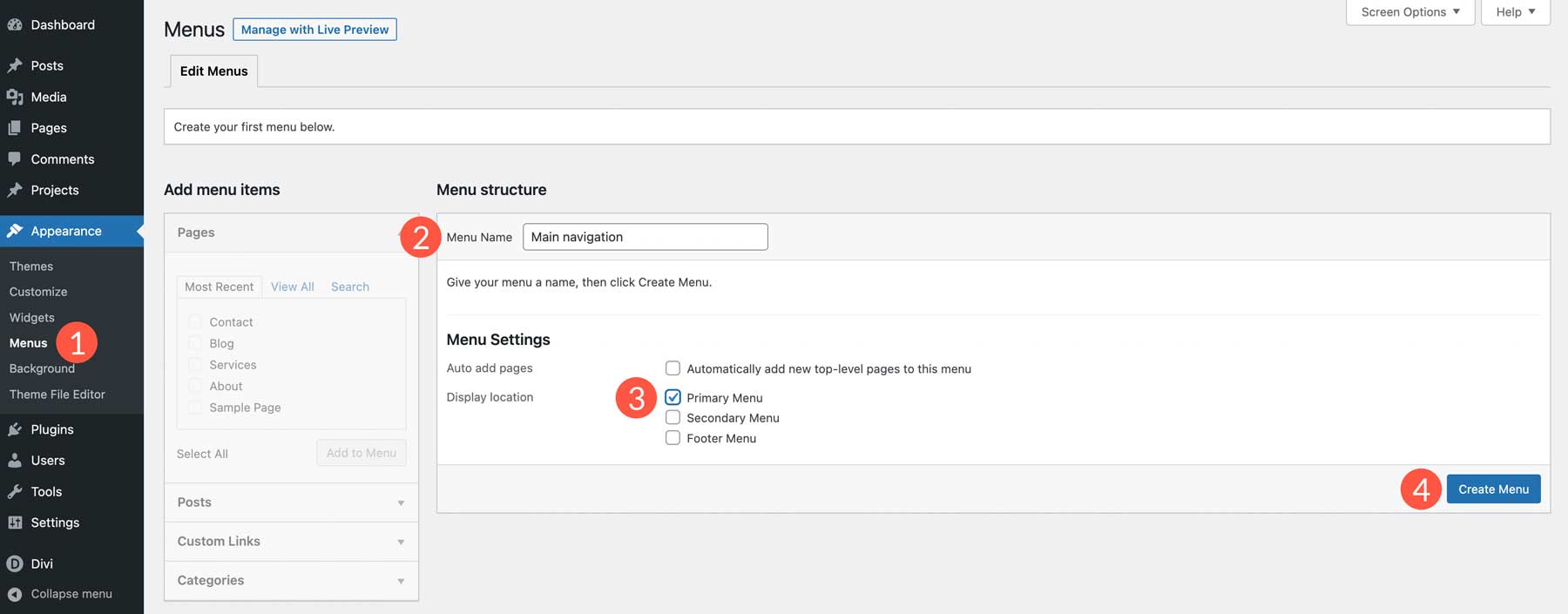Open the Themes submenu item

tap(31, 267)
